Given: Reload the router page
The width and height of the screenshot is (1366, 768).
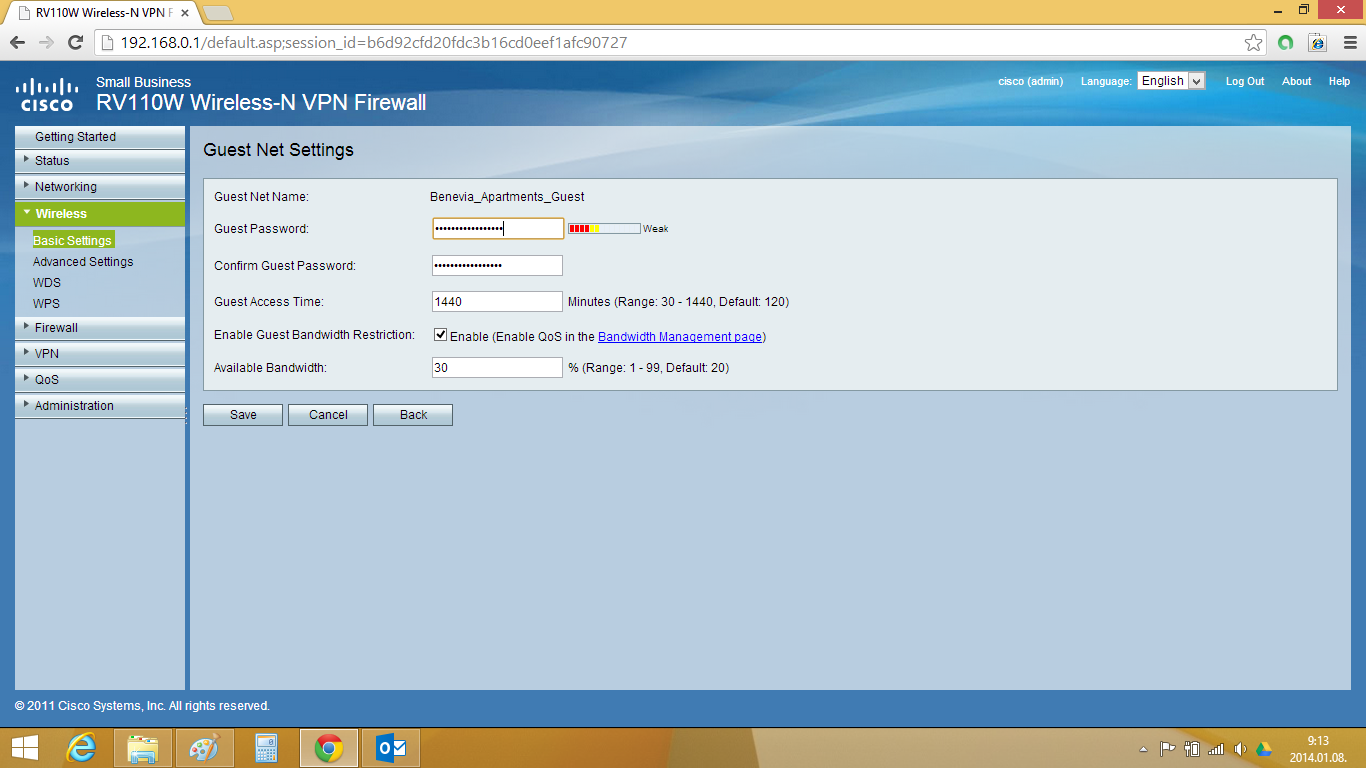Looking at the screenshot, I should pos(74,42).
